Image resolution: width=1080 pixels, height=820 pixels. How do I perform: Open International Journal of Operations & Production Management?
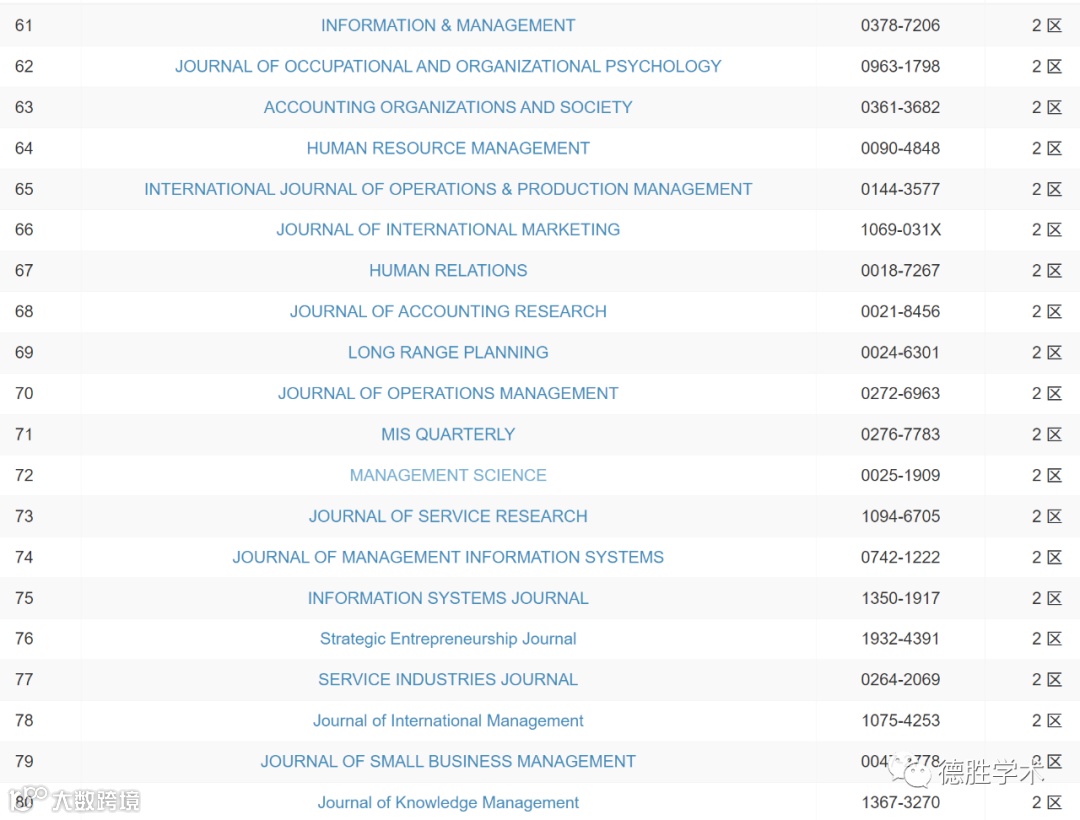coord(448,189)
